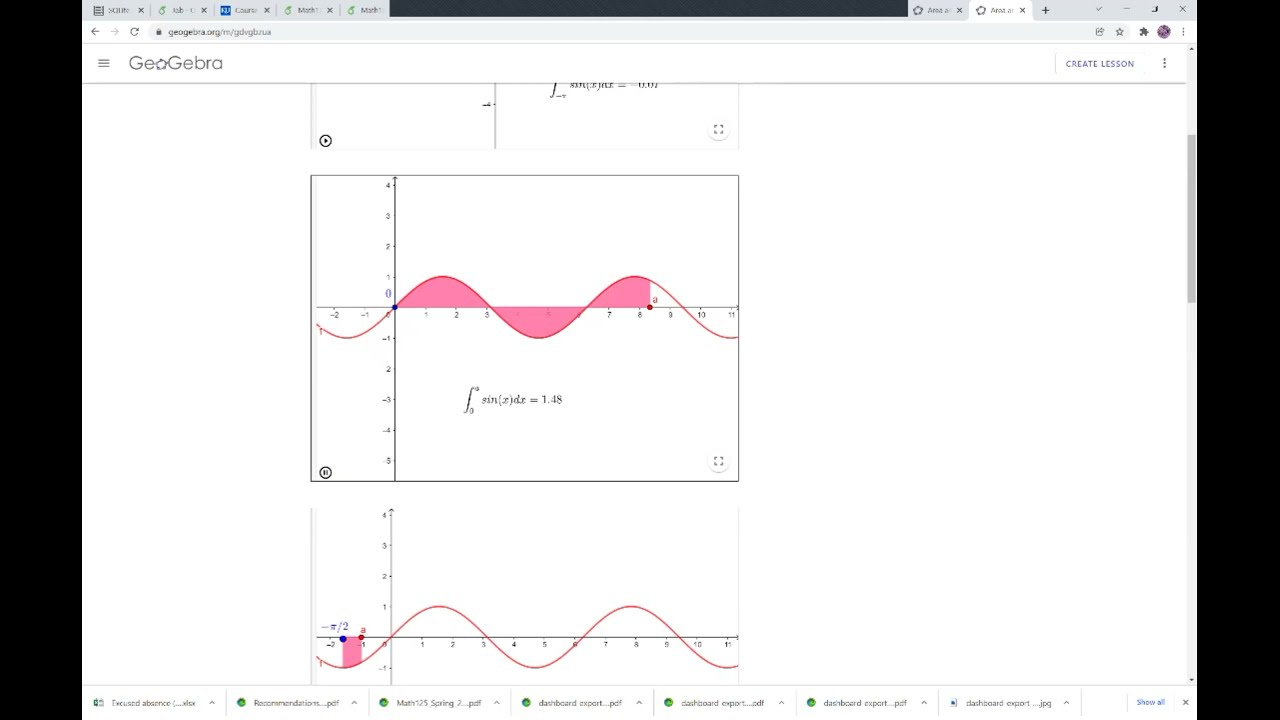Select red point a on bottom graph

361,638
